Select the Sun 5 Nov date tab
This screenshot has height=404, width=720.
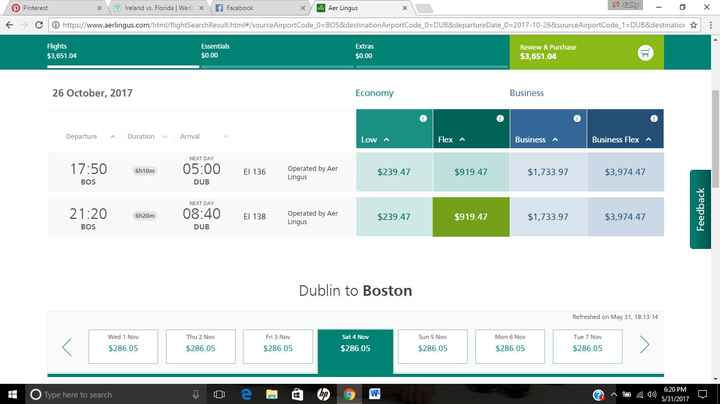[432, 345]
